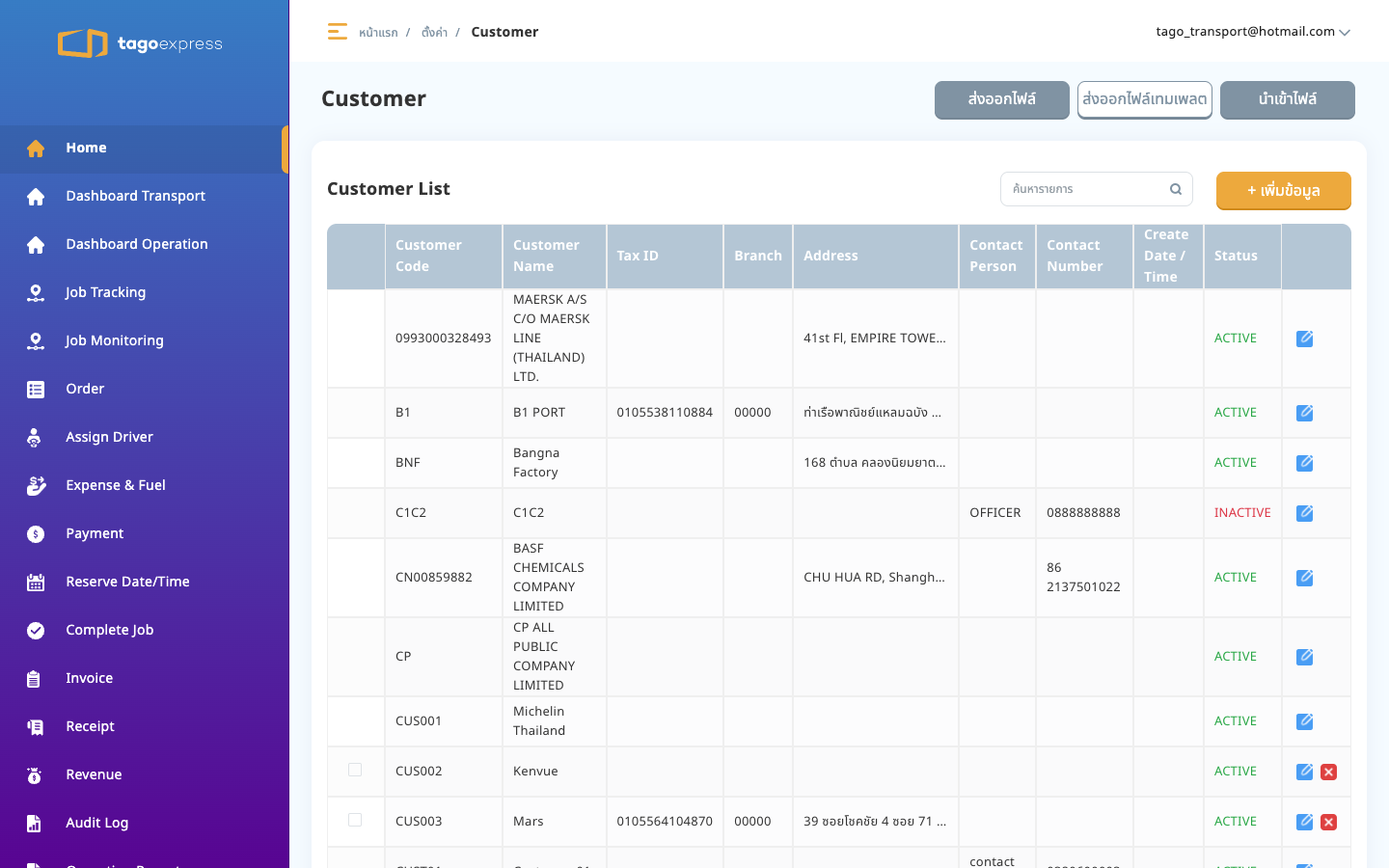Toggle the hamburger menu icon
This screenshot has height=868, width=1389.
(337, 32)
